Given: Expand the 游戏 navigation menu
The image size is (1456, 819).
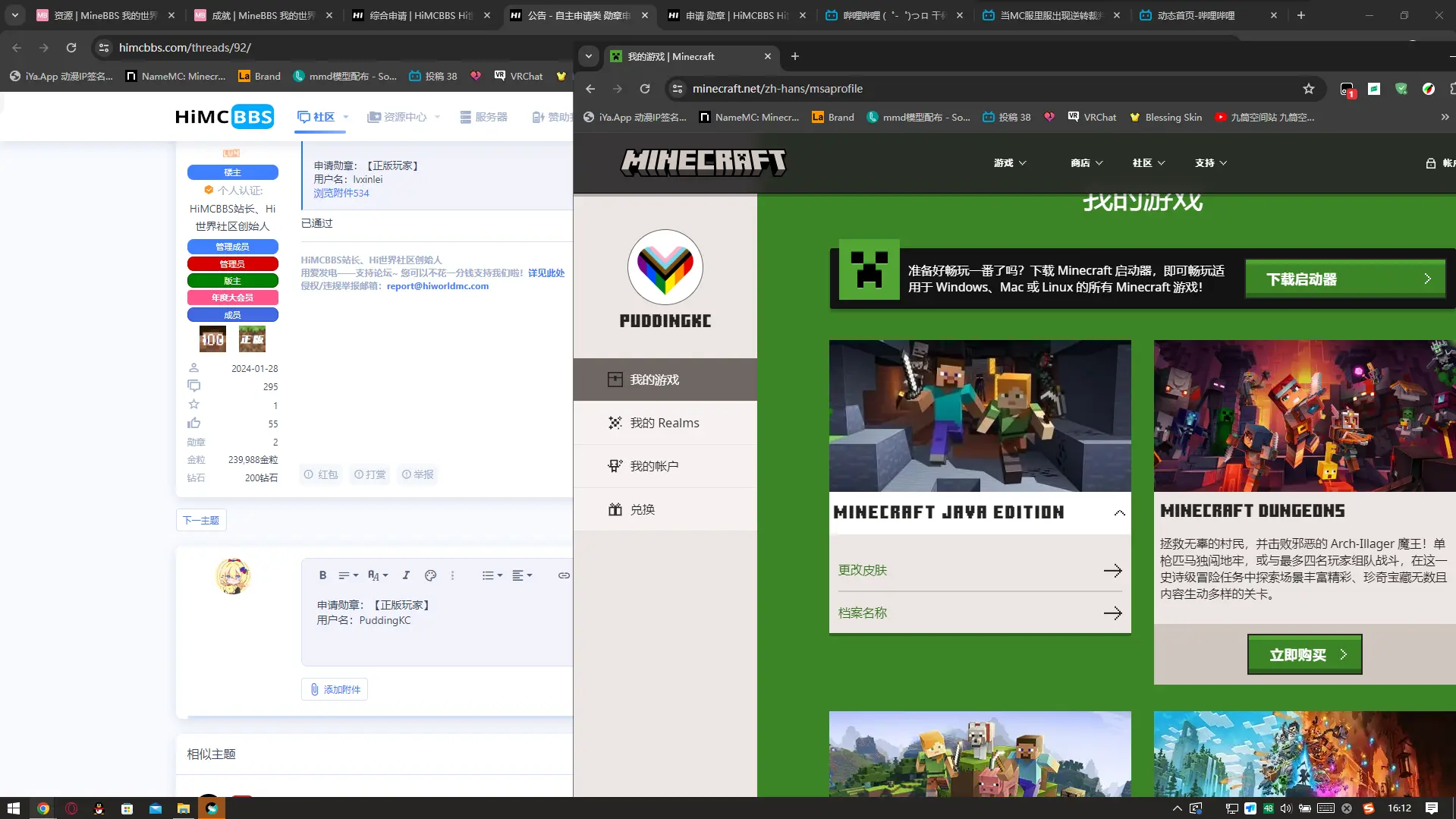Looking at the screenshot, I should point(1009,163).
